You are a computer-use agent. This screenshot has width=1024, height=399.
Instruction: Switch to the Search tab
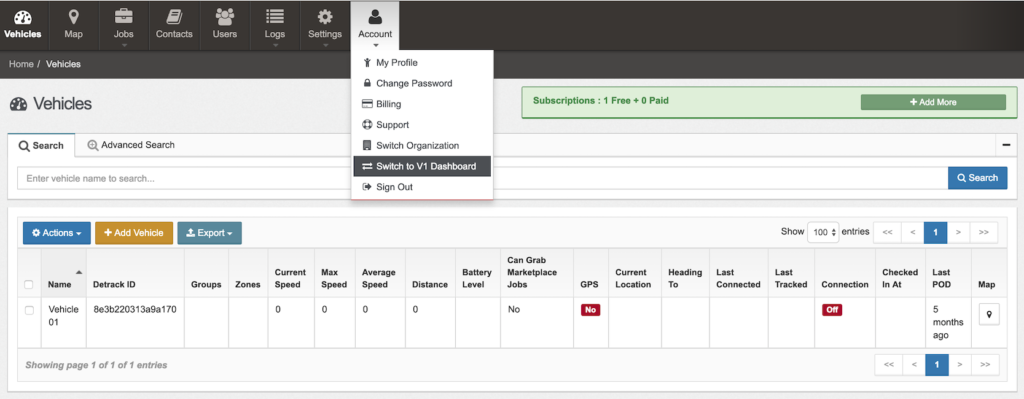pyautogui.click(x=41, y=146)
